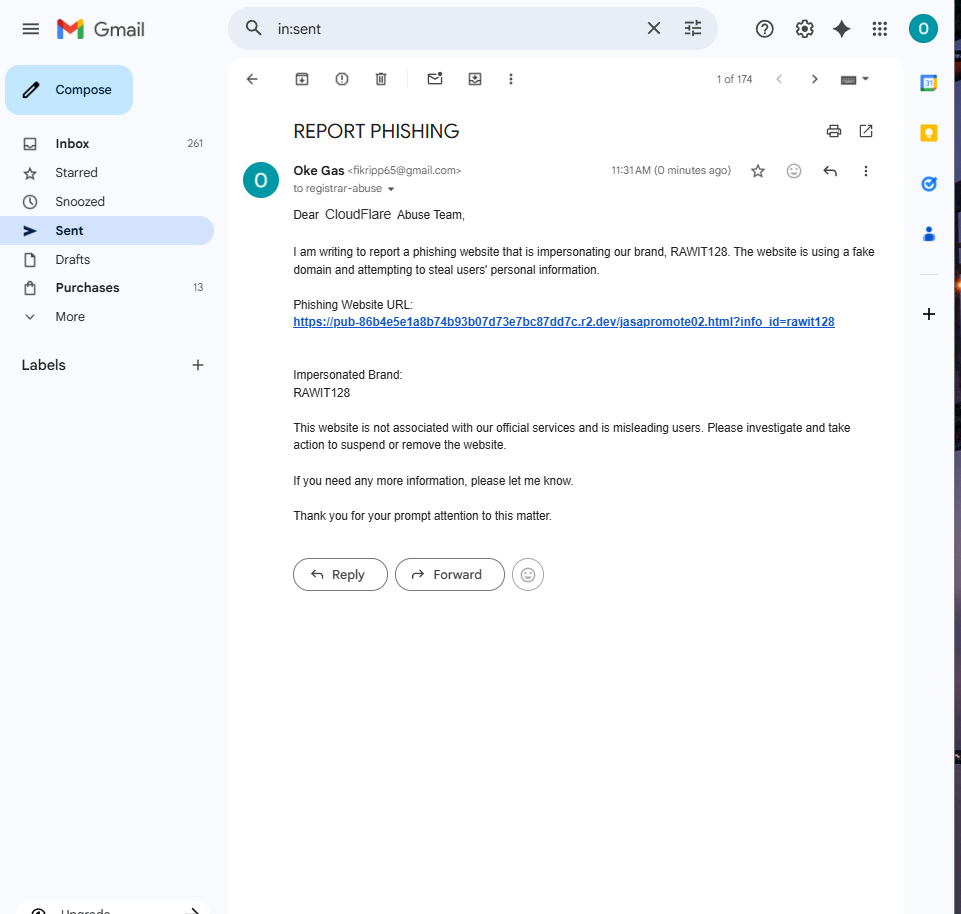Click the search magnifier icon
The width and height of the screenshot is (961, 914).
tap(253, 28)
